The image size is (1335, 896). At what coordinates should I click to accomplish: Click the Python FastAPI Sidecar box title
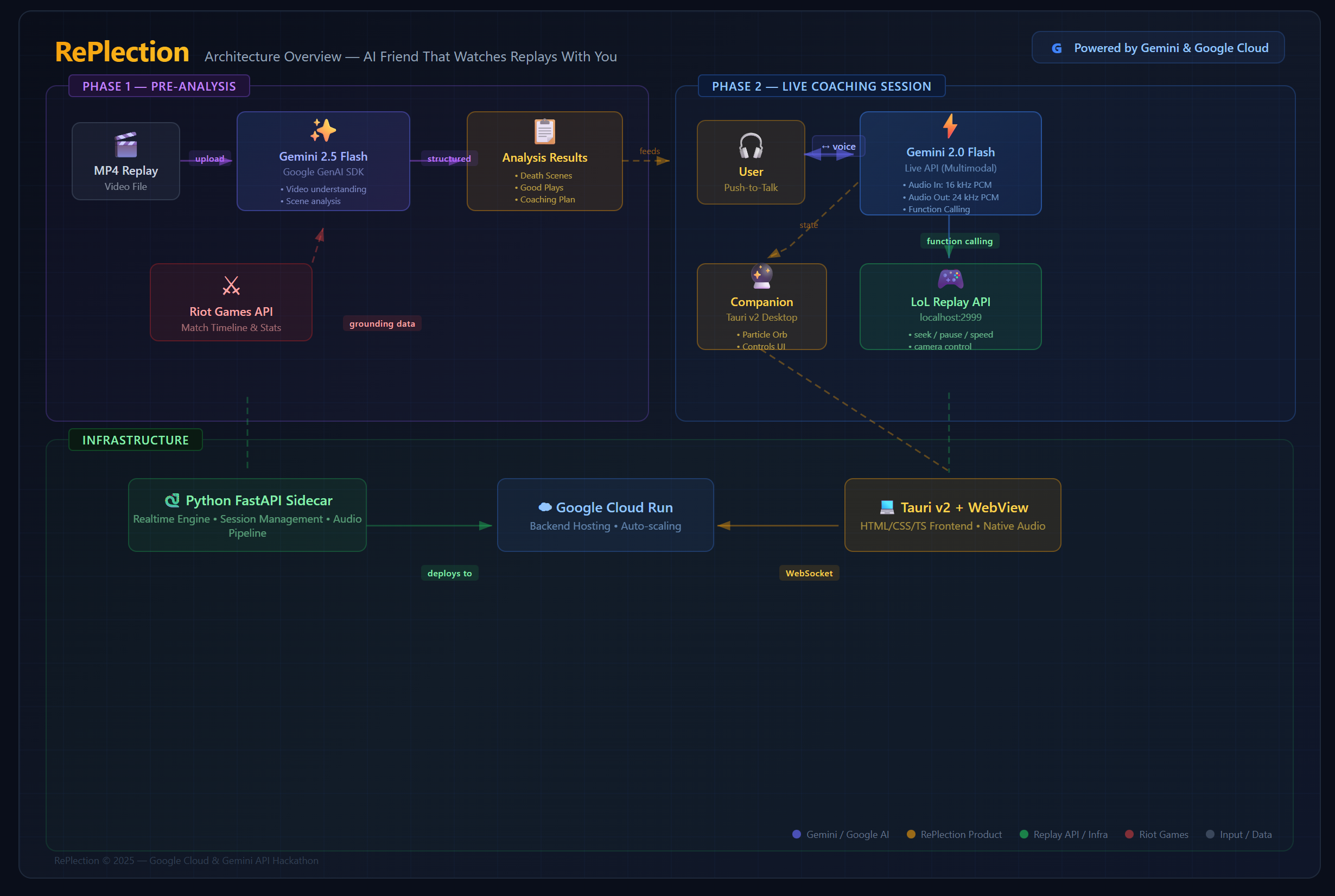point(258,500)
